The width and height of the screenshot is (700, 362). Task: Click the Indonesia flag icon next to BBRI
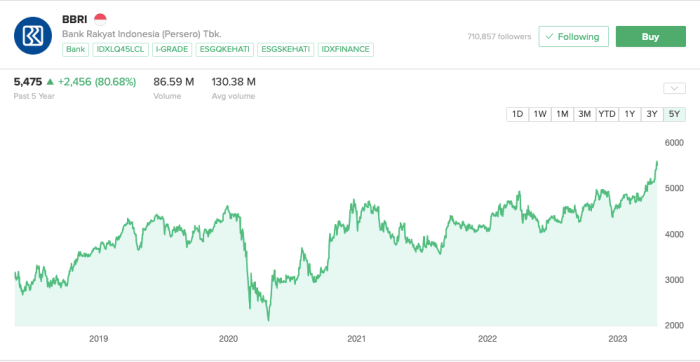(100, 20)
